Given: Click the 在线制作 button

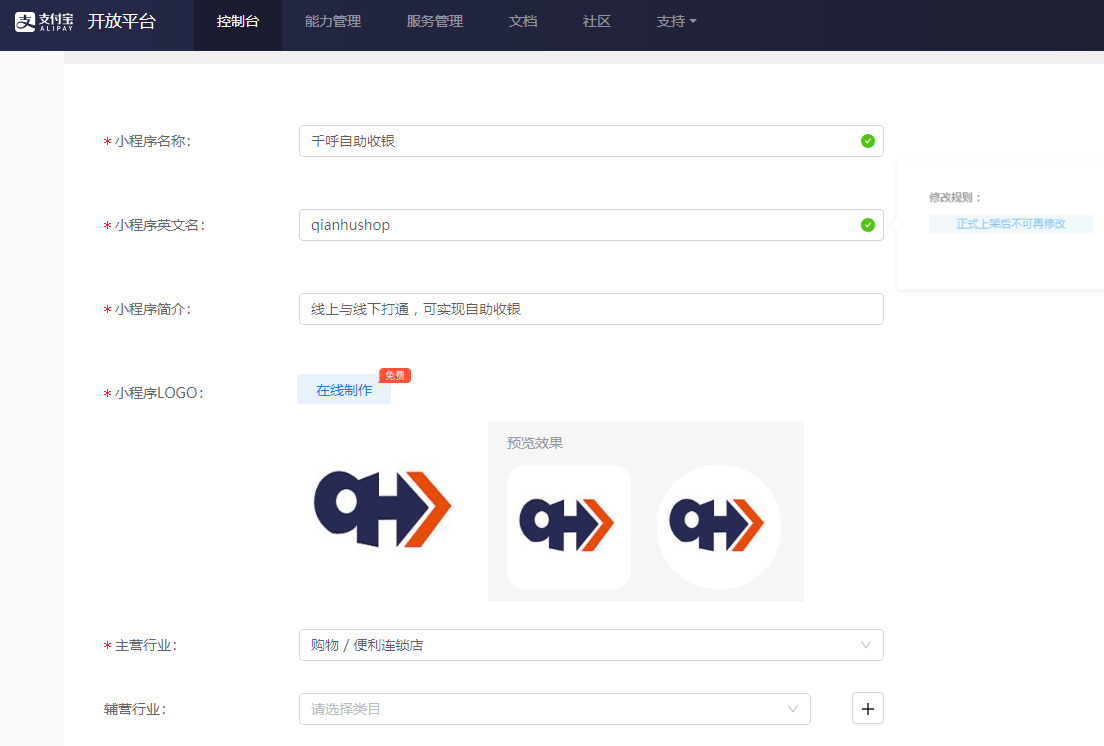Looking at the screenshot, I should point(344,390).
